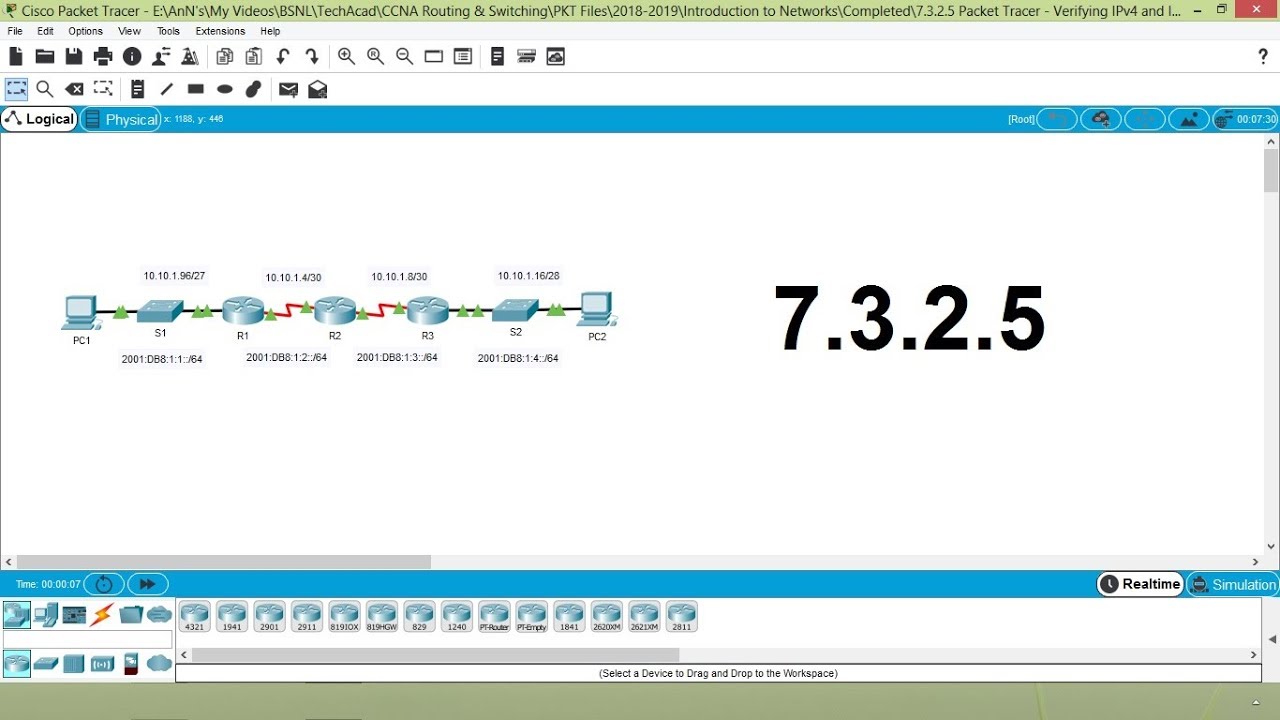
Task: Select router R1 in the topology
Action: [x=242, y=310]
